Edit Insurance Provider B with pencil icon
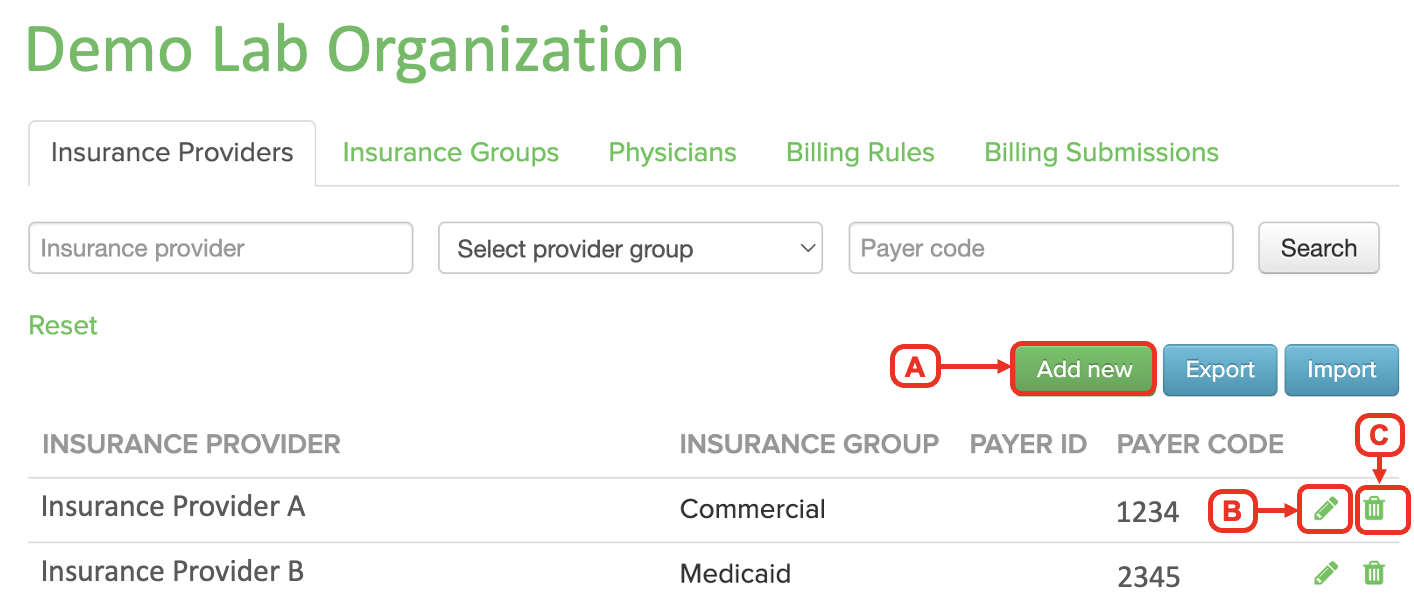 pos(1325,573)
